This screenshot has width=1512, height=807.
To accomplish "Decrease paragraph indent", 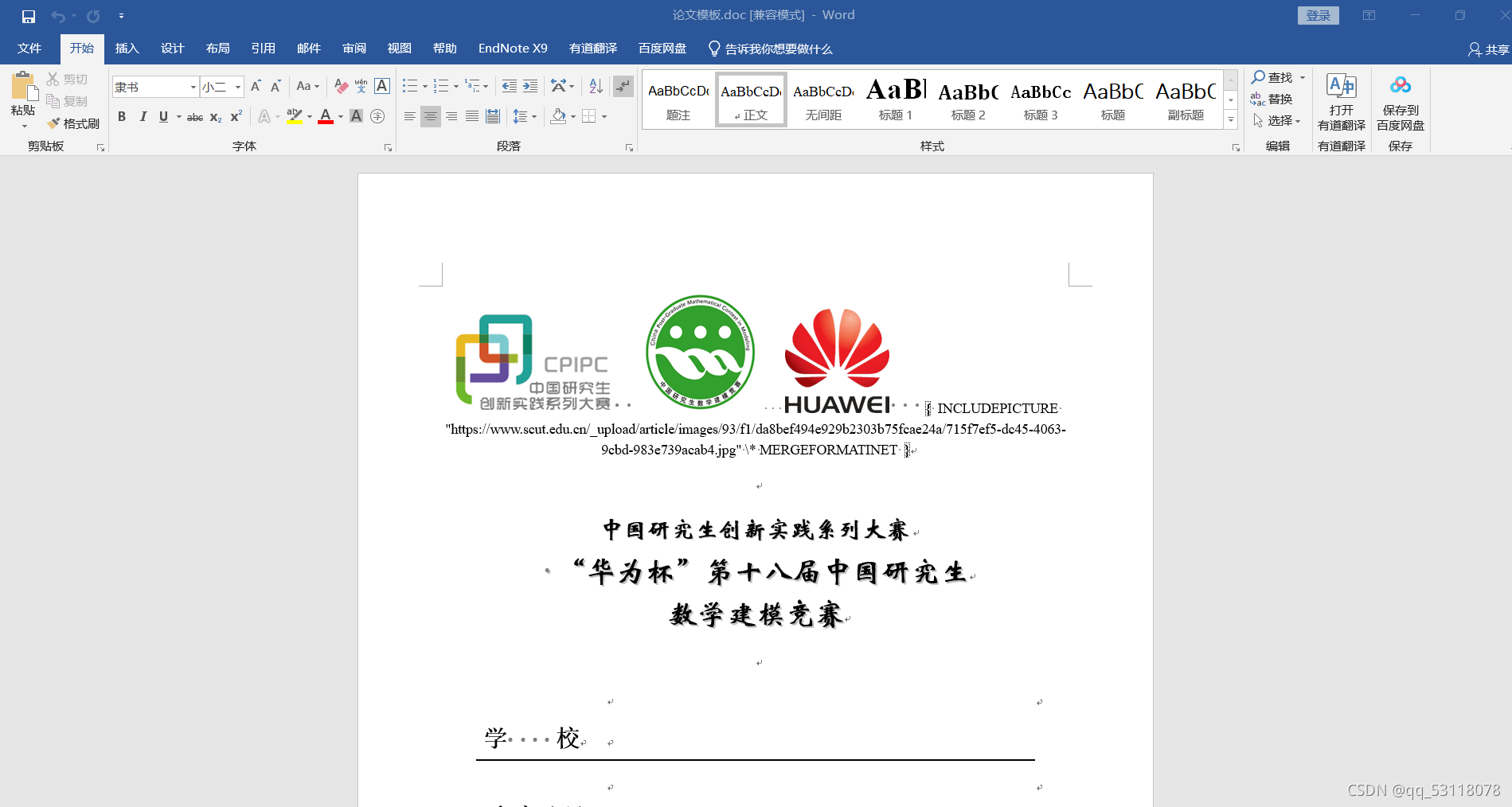I will point(510,86).
